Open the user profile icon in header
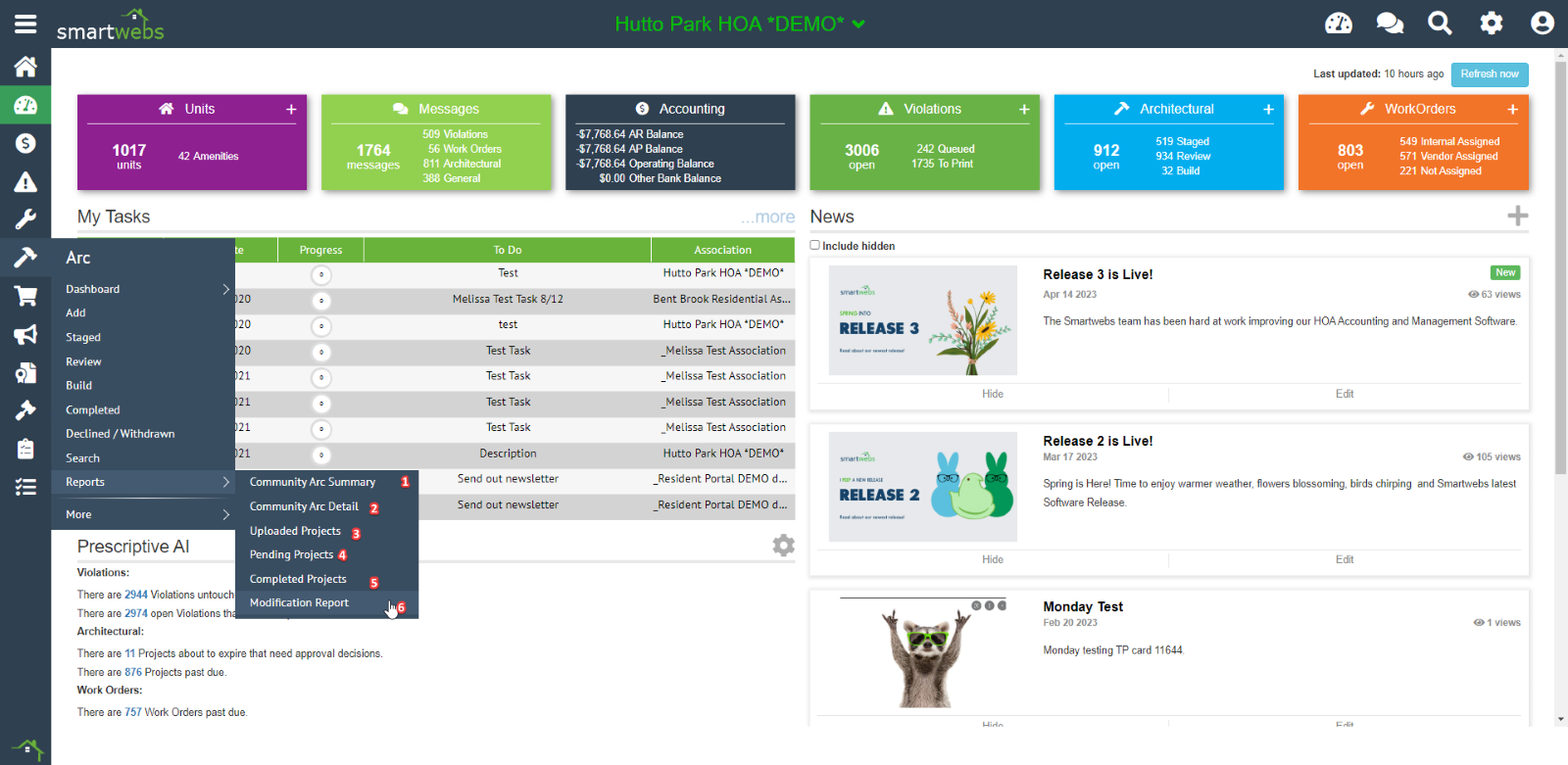The height and width of the screenshot is (765, 1568). [1543, 24]
